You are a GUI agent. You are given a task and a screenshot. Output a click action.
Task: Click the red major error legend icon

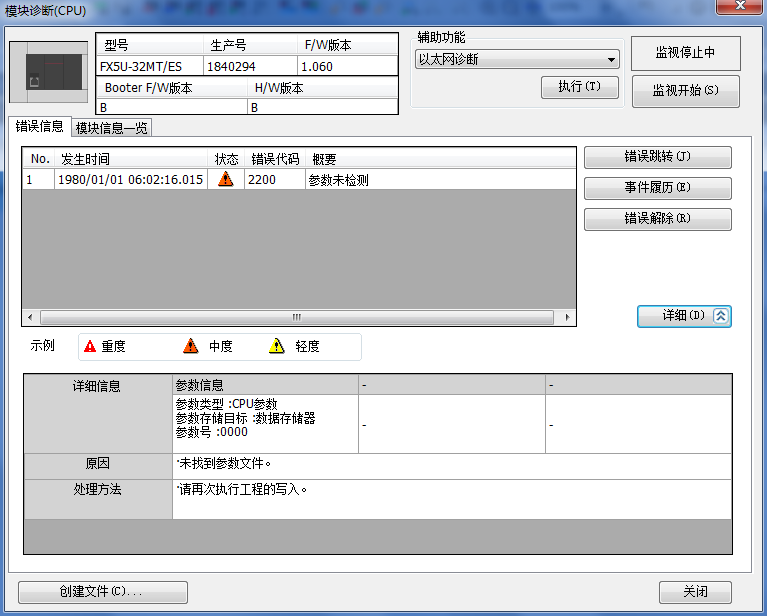pos(90,347)
